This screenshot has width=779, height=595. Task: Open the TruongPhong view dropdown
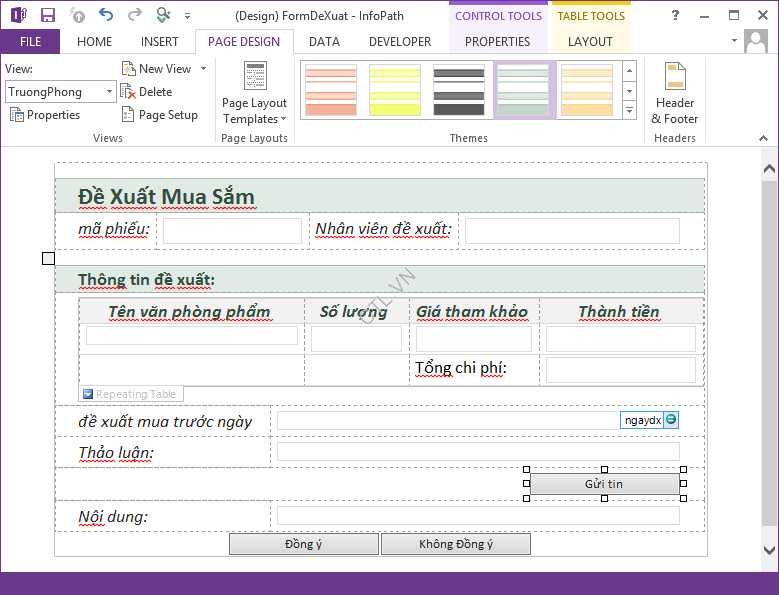click(x=110, y=92)
